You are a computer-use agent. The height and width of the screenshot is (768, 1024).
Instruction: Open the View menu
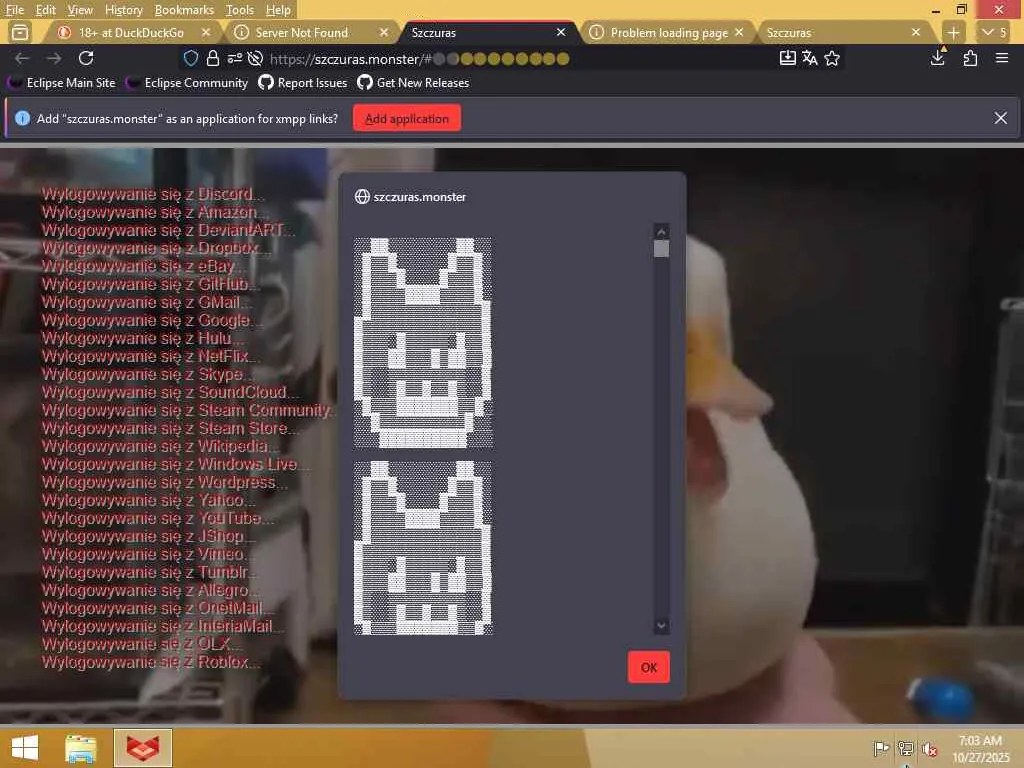click(80, 10)
